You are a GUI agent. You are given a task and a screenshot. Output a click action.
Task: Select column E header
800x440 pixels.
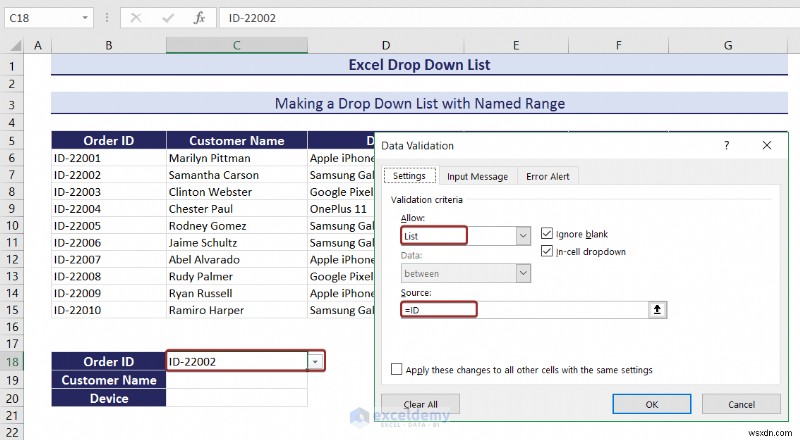point(516,45)
